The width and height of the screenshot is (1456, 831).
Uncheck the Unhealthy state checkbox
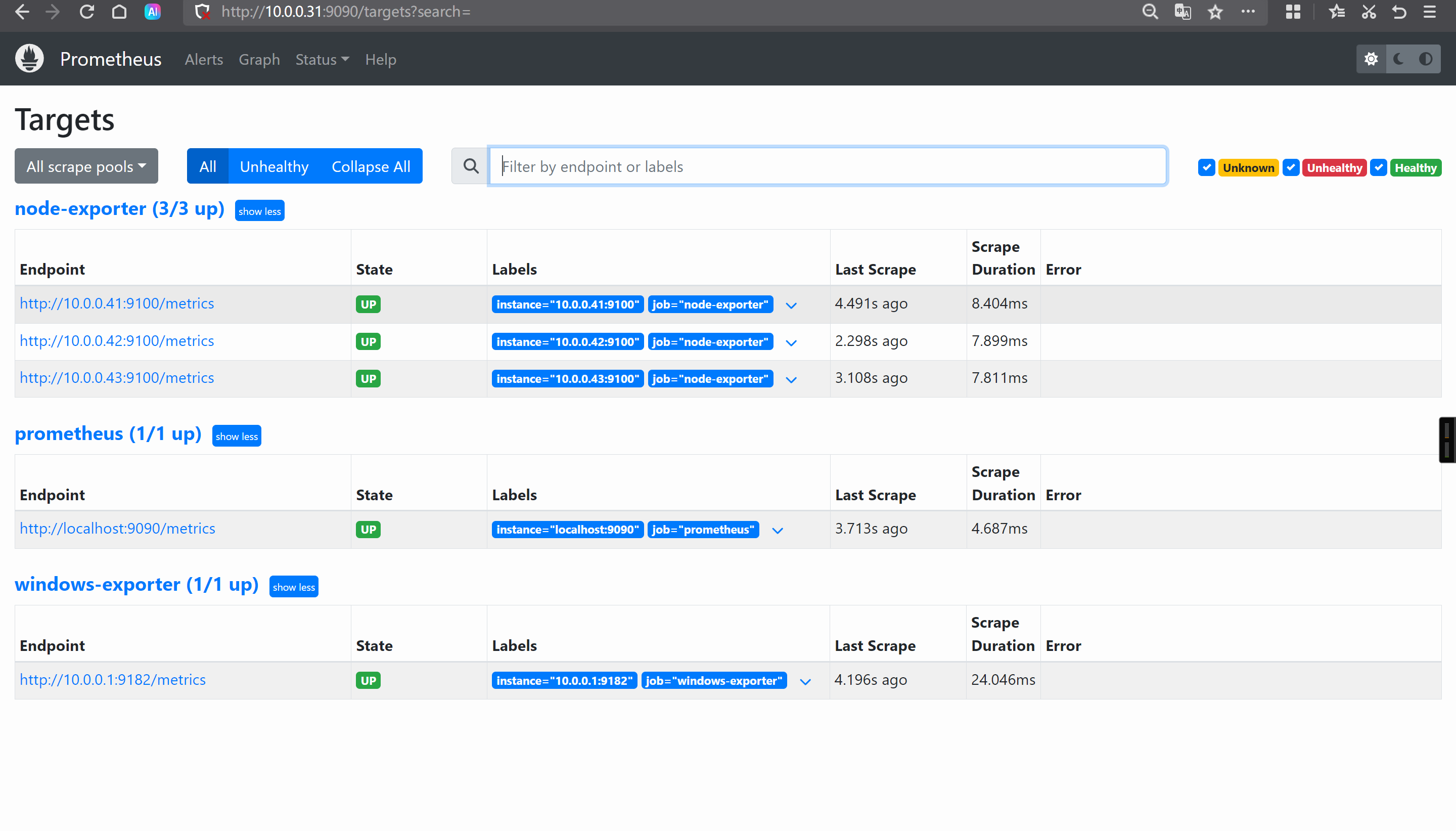1291,167
